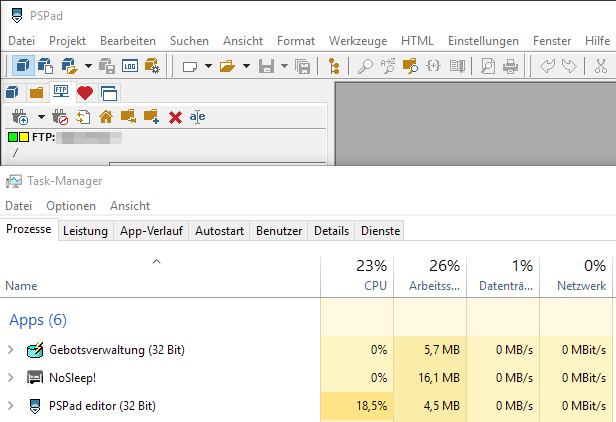The image size is (616, 422).
Task: Open the LOG window icon
Action: [x=130, y=66]
